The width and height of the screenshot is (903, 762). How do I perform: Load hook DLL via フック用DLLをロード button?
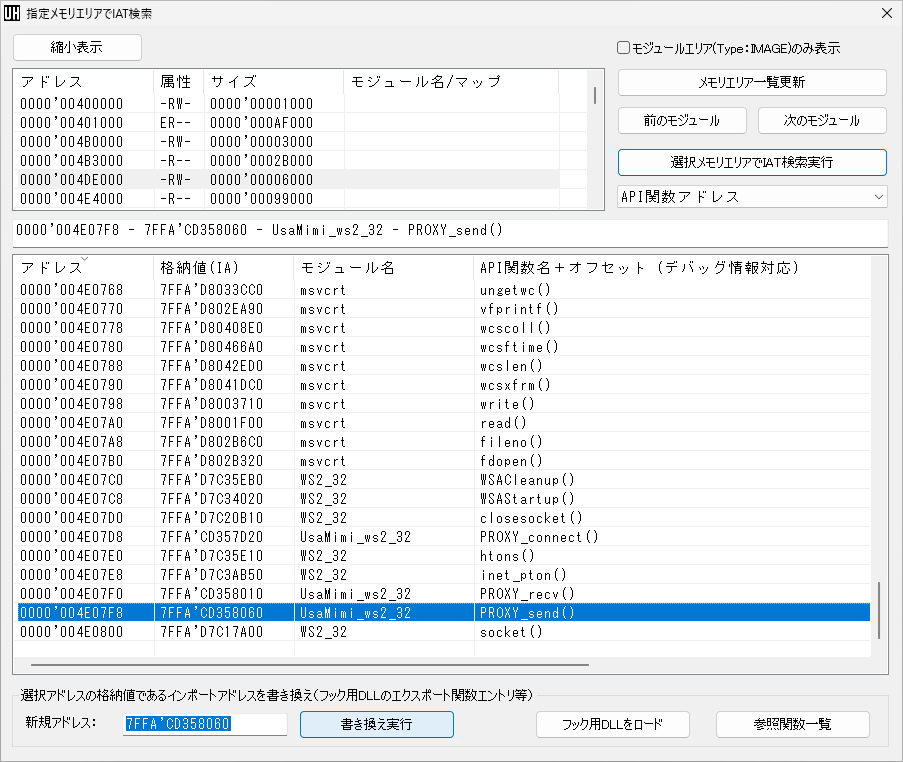coord(613,724)
